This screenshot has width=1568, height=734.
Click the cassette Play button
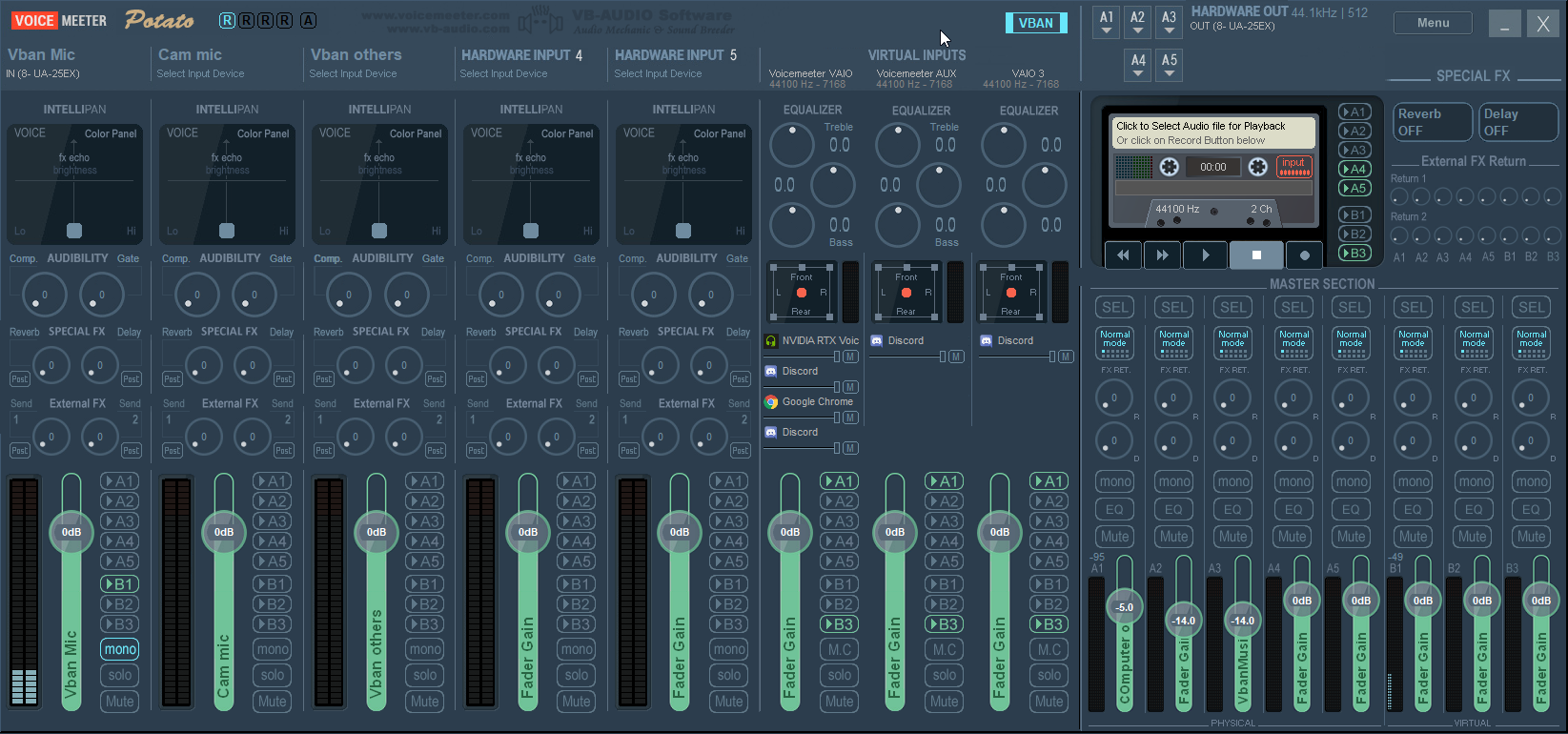pyautogui.click(x=1206, y=255)
